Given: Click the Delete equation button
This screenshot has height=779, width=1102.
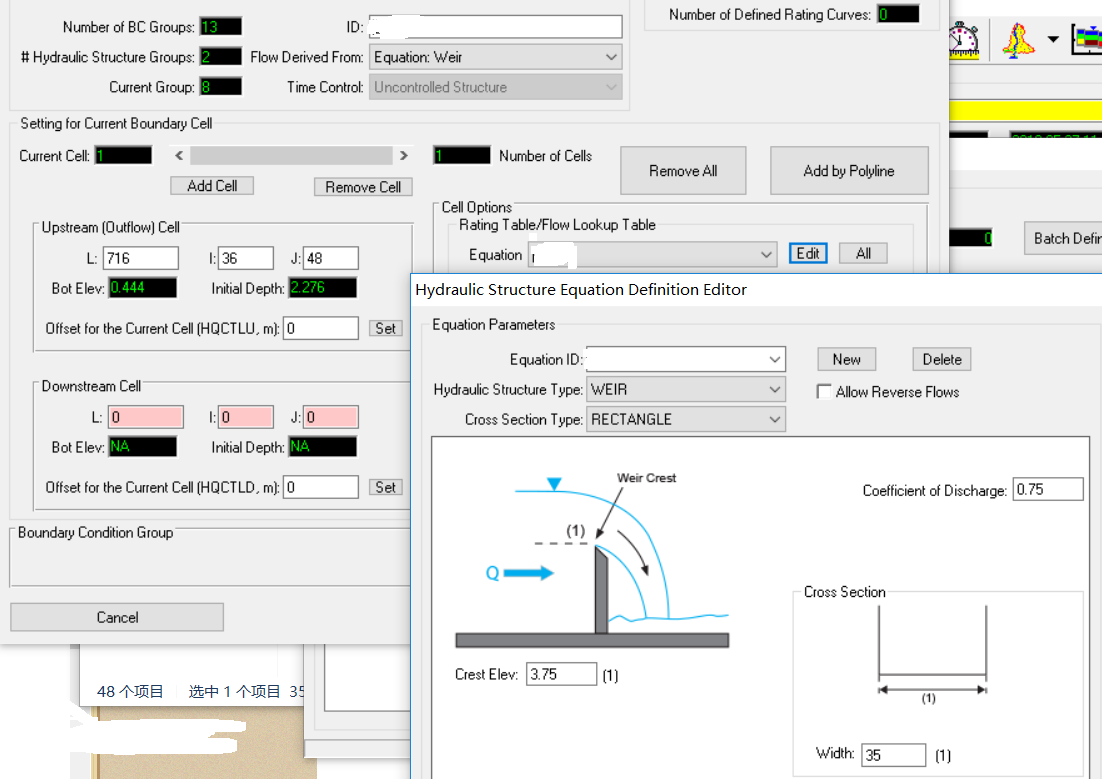Looking at the screenshot, I should pyautogui.click(x=942, y=359).
